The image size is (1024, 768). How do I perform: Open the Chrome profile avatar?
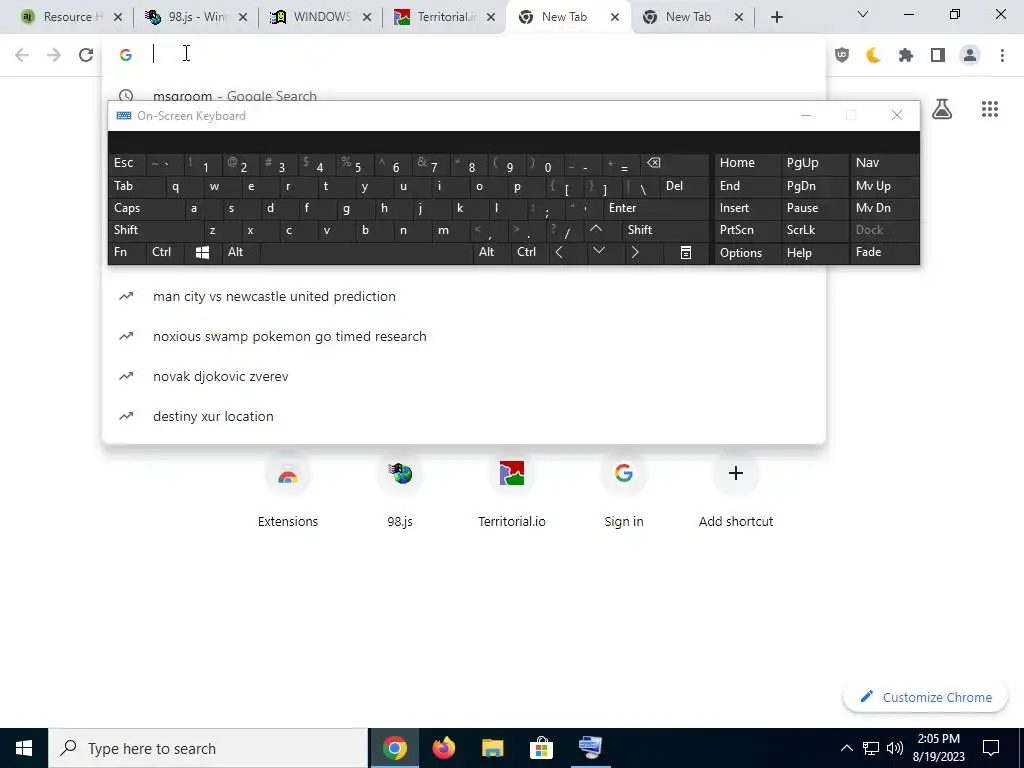click(970, 56)
